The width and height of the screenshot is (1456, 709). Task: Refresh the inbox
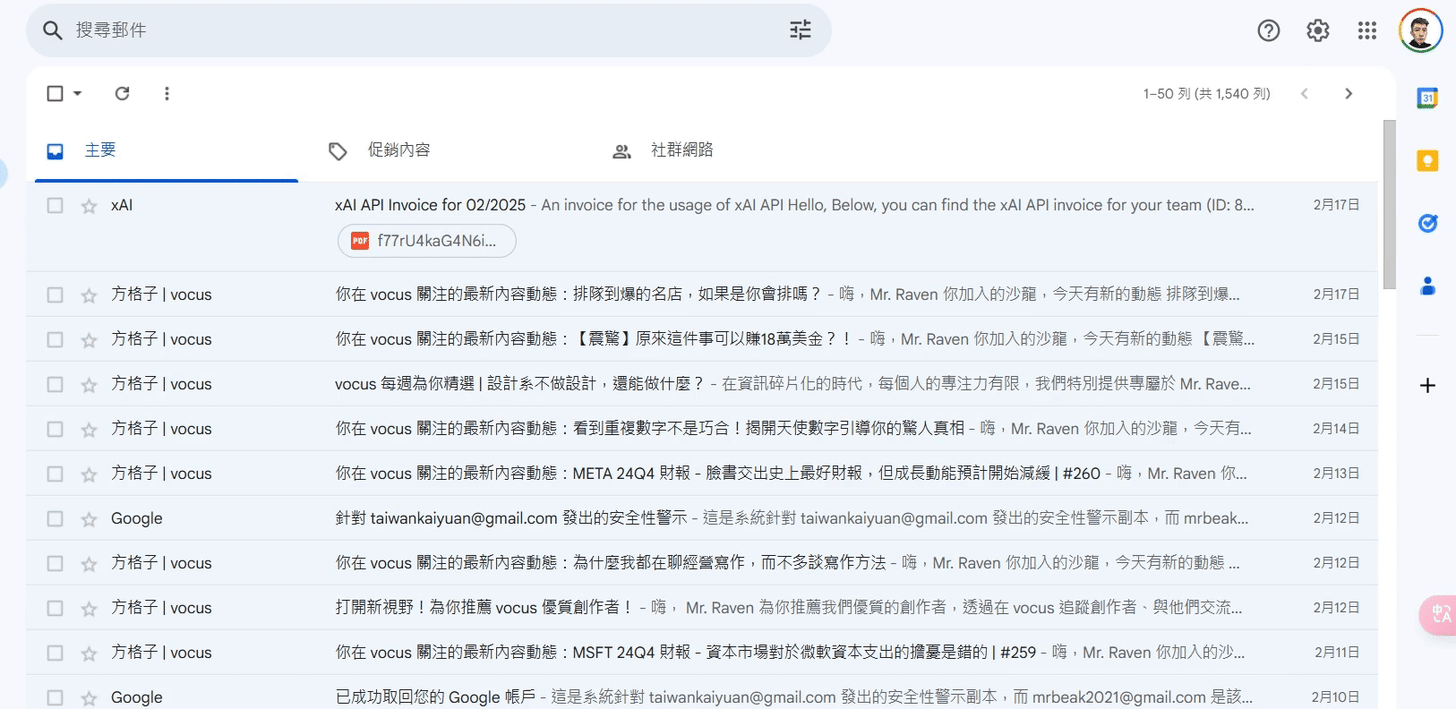(x=122, y=93)
